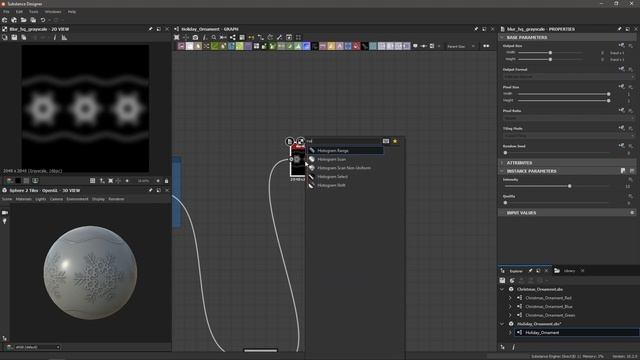Pin the 3D VIEW panel
The width and height of the screenshot is (640, 360).
(150, 190)
